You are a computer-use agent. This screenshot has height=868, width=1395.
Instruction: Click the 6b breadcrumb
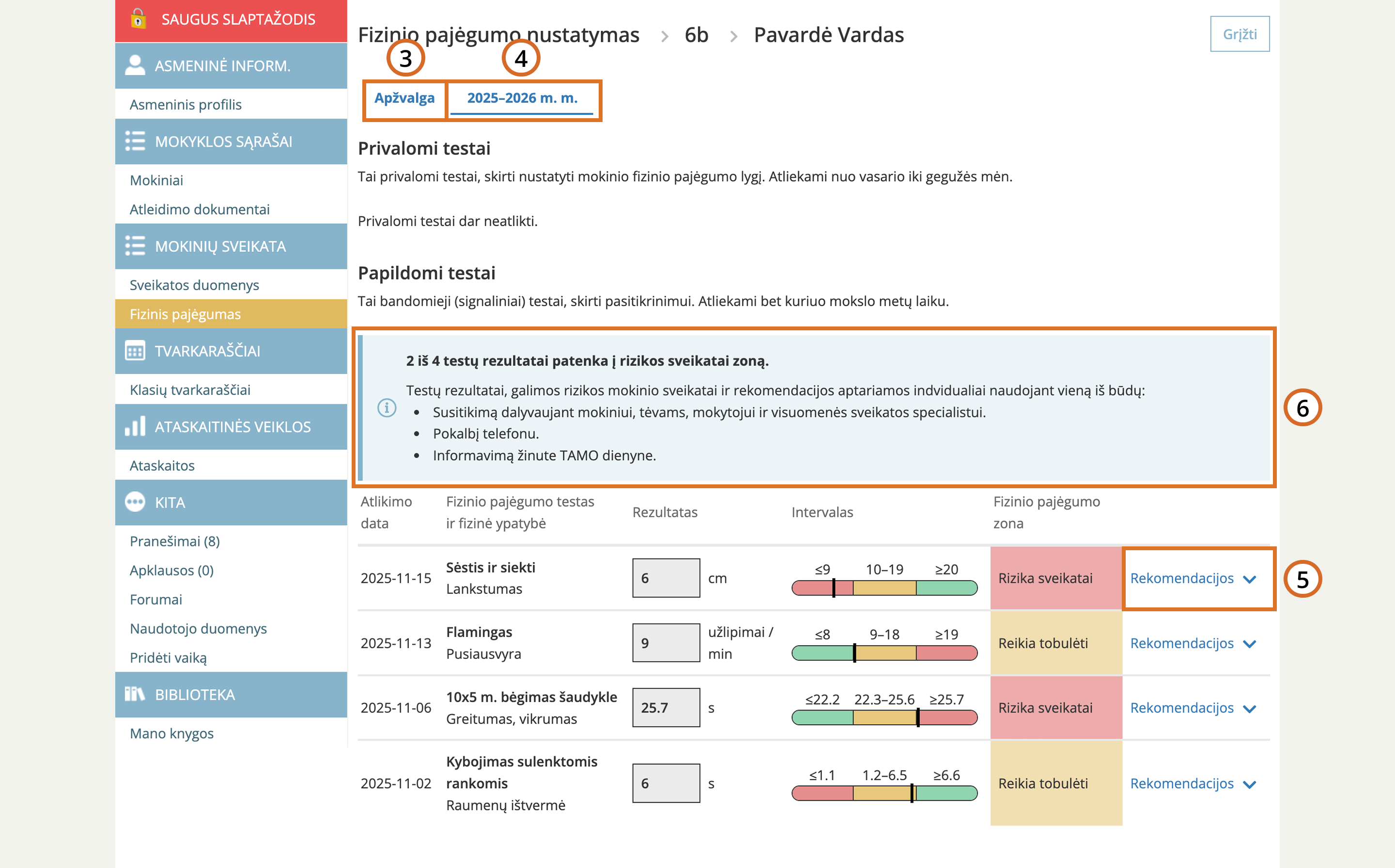coord(697,35)
